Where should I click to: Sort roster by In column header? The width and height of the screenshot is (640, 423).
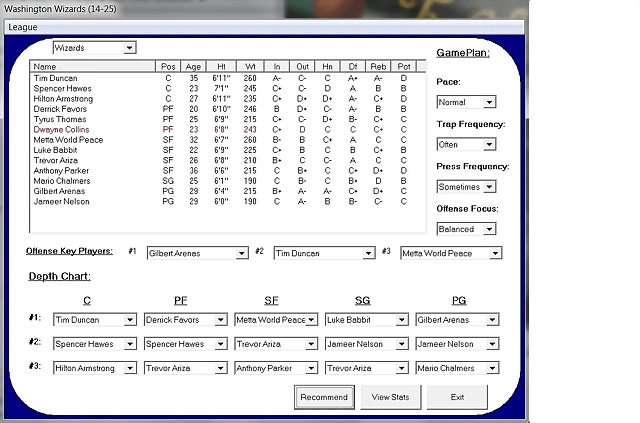click(x=277, y=66)
